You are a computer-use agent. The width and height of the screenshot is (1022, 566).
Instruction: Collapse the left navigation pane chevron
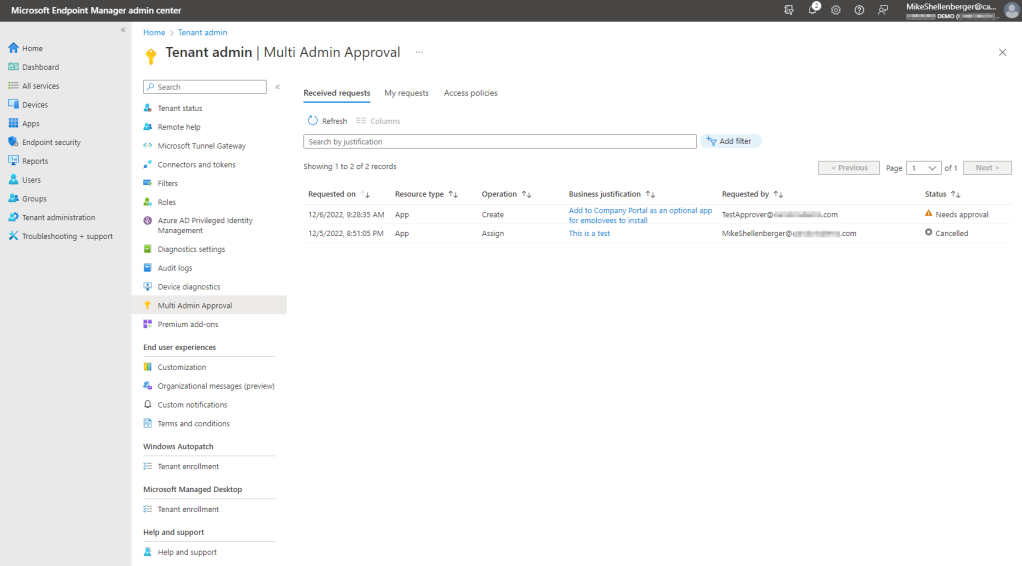coord(123,30)
